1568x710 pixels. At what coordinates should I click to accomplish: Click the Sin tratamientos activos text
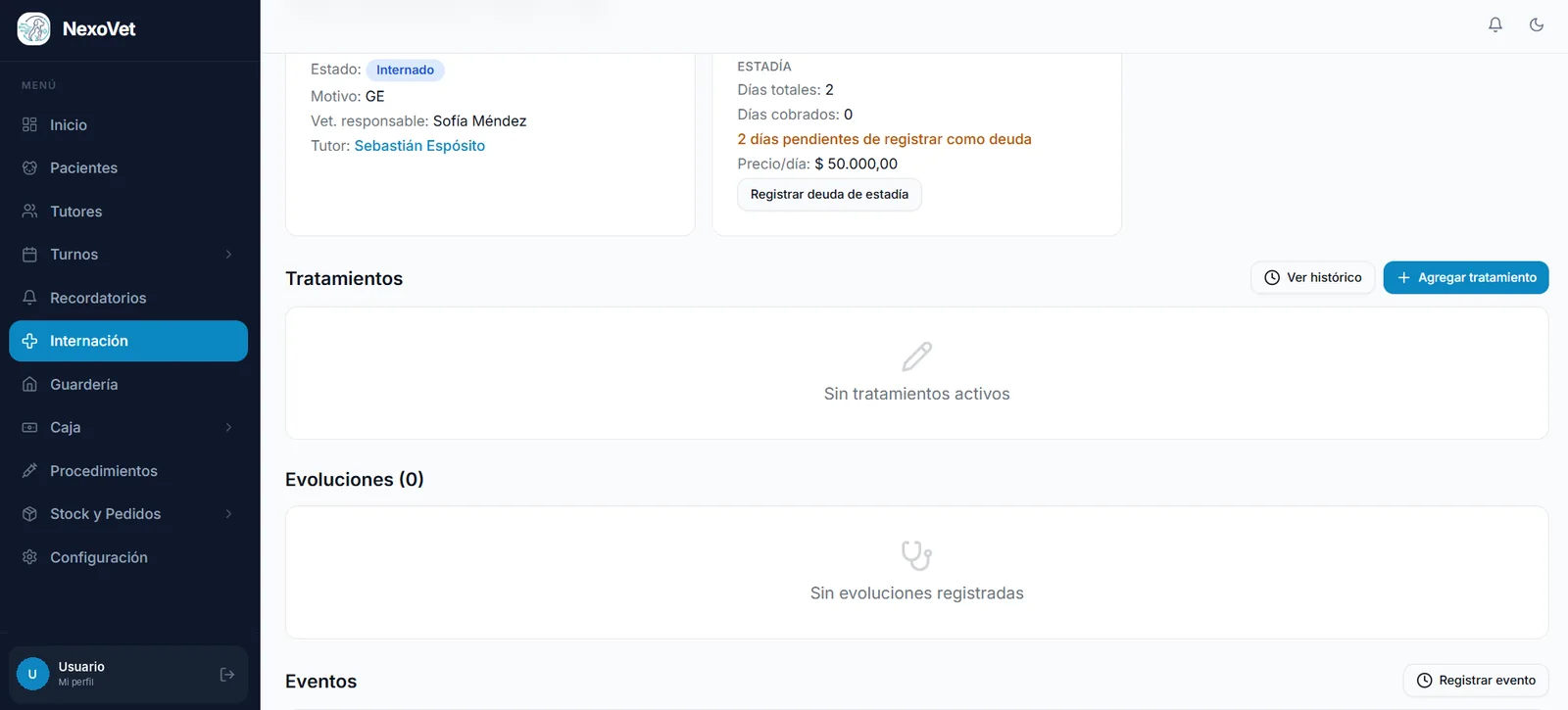[x=916, y=394]
